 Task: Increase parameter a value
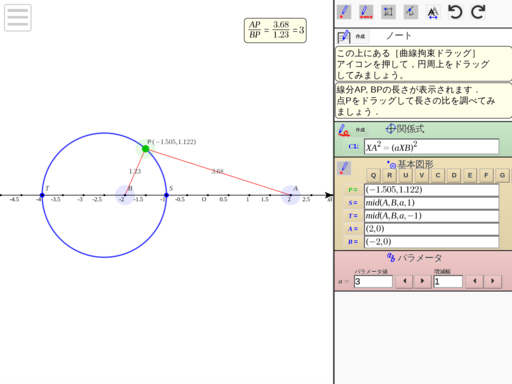[422, 281]
